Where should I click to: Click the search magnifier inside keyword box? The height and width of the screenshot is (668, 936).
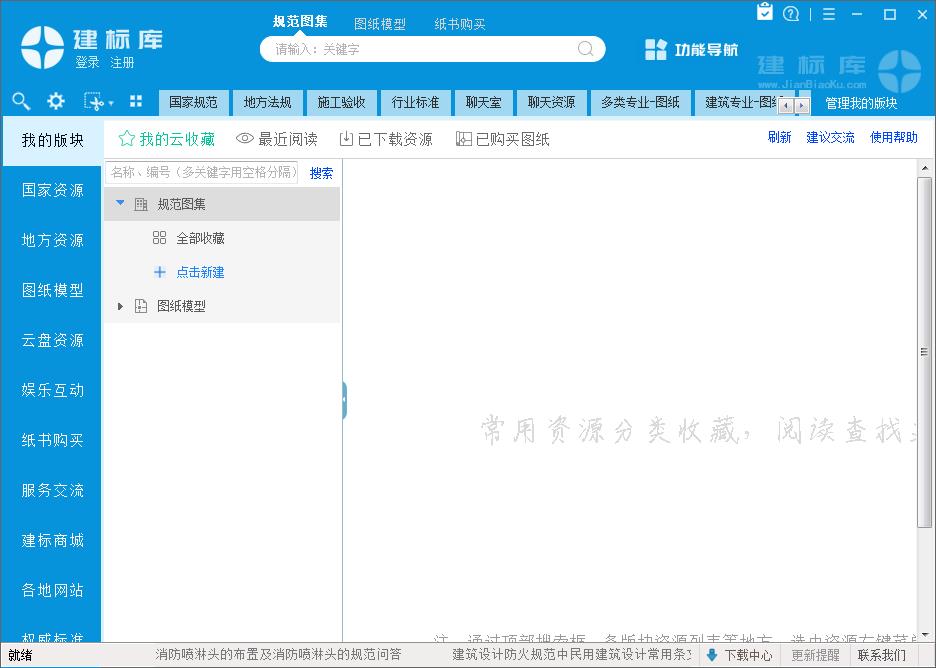click(x=586, y=49)
